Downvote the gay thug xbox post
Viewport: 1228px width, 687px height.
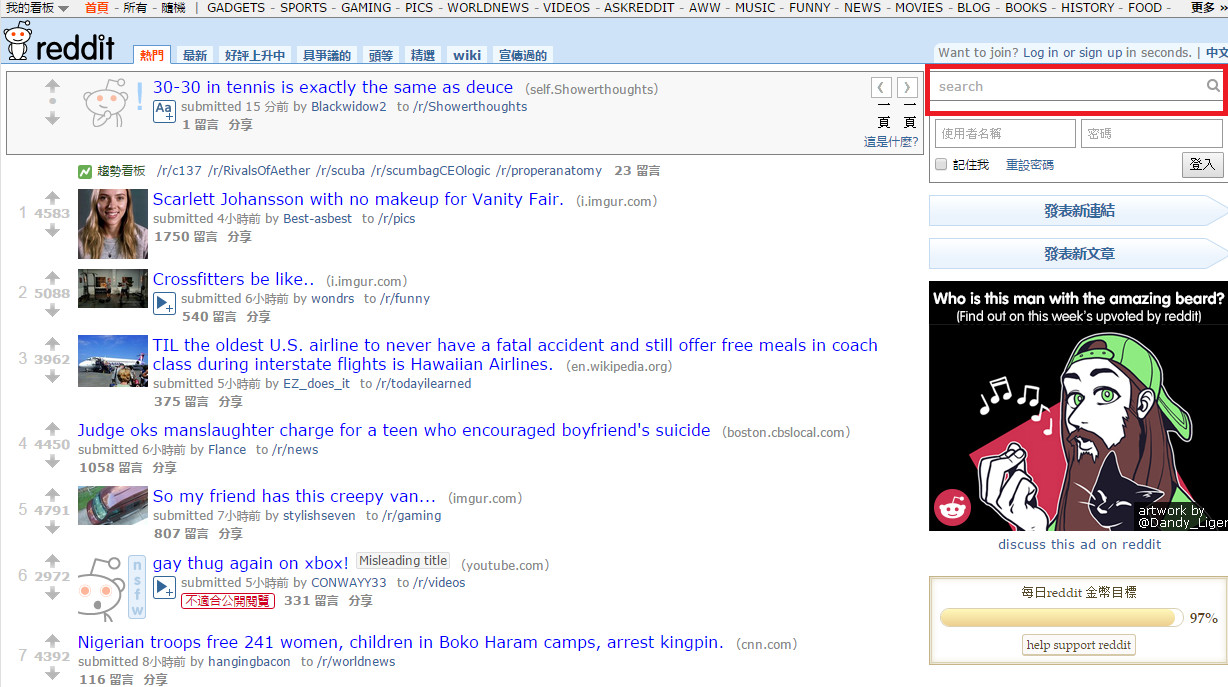52,594
